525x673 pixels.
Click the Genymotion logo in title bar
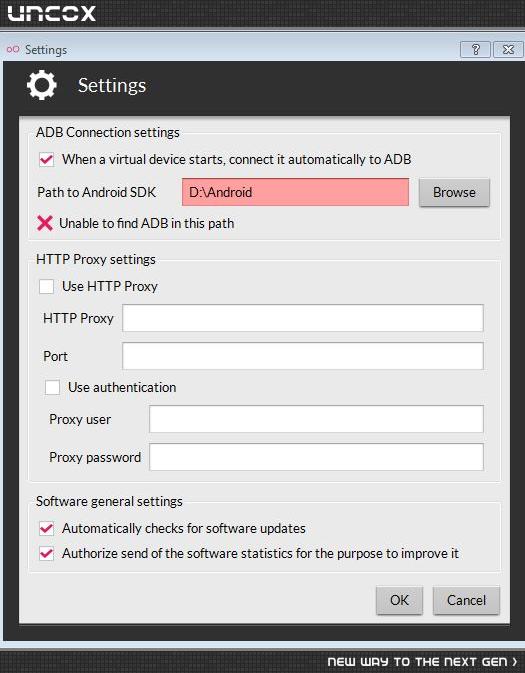13,49
